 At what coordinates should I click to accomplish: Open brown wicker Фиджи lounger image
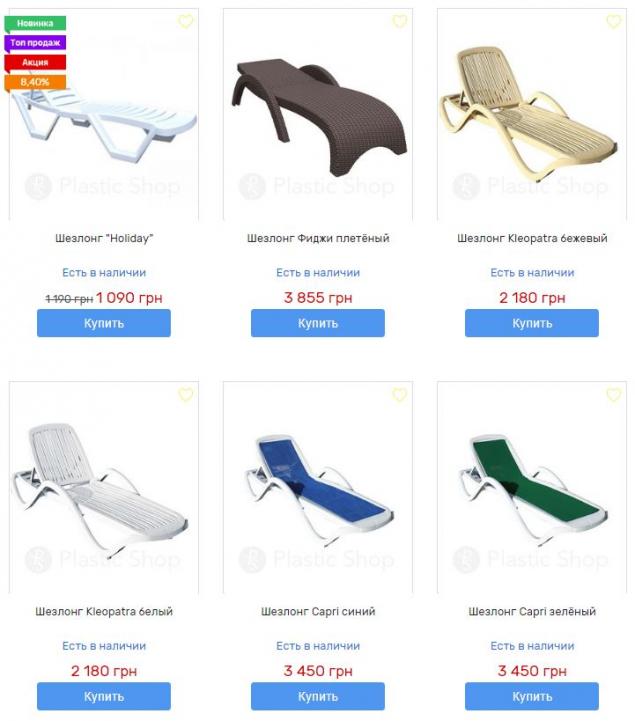tap(318, 114)
